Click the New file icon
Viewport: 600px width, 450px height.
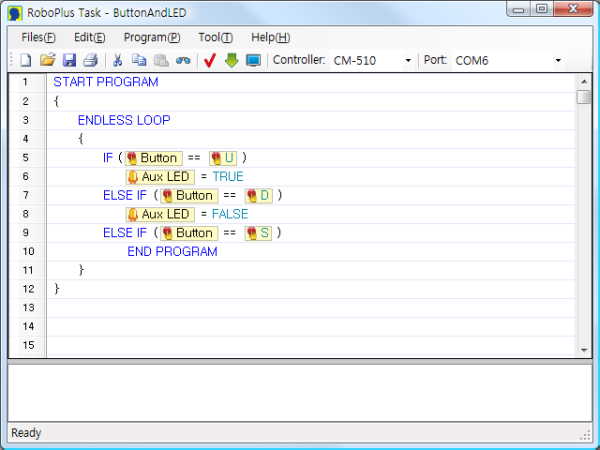[x=27, y=60]
